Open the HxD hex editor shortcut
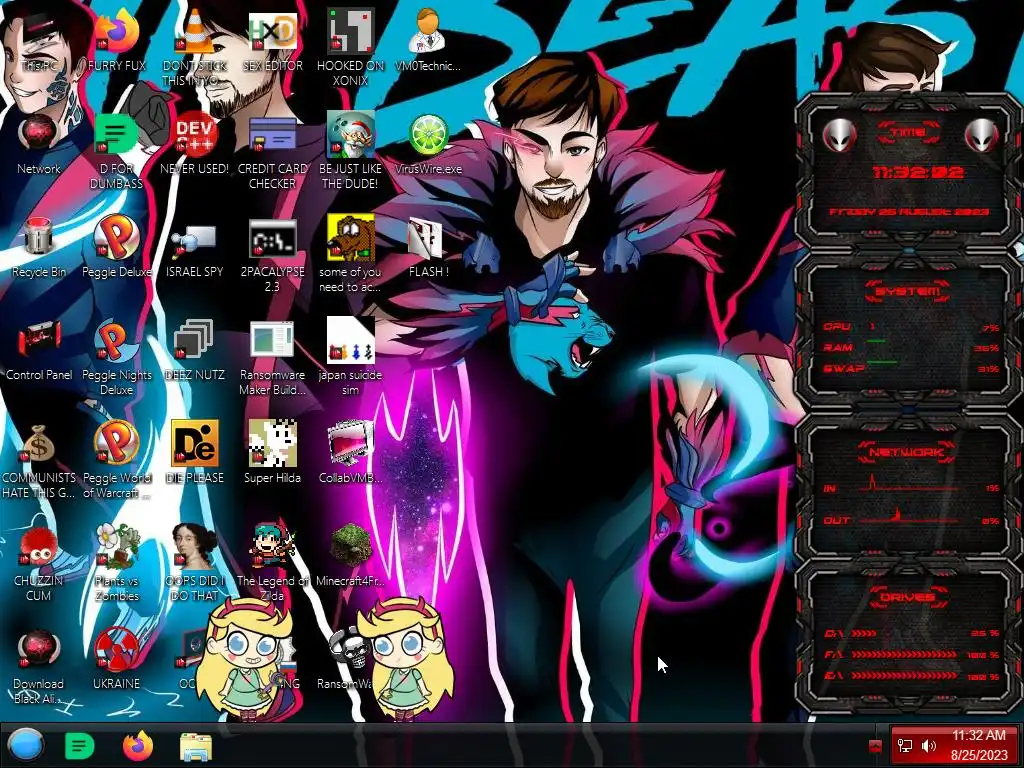This screenshot has height=768, width=1024. tap(272, 39)
